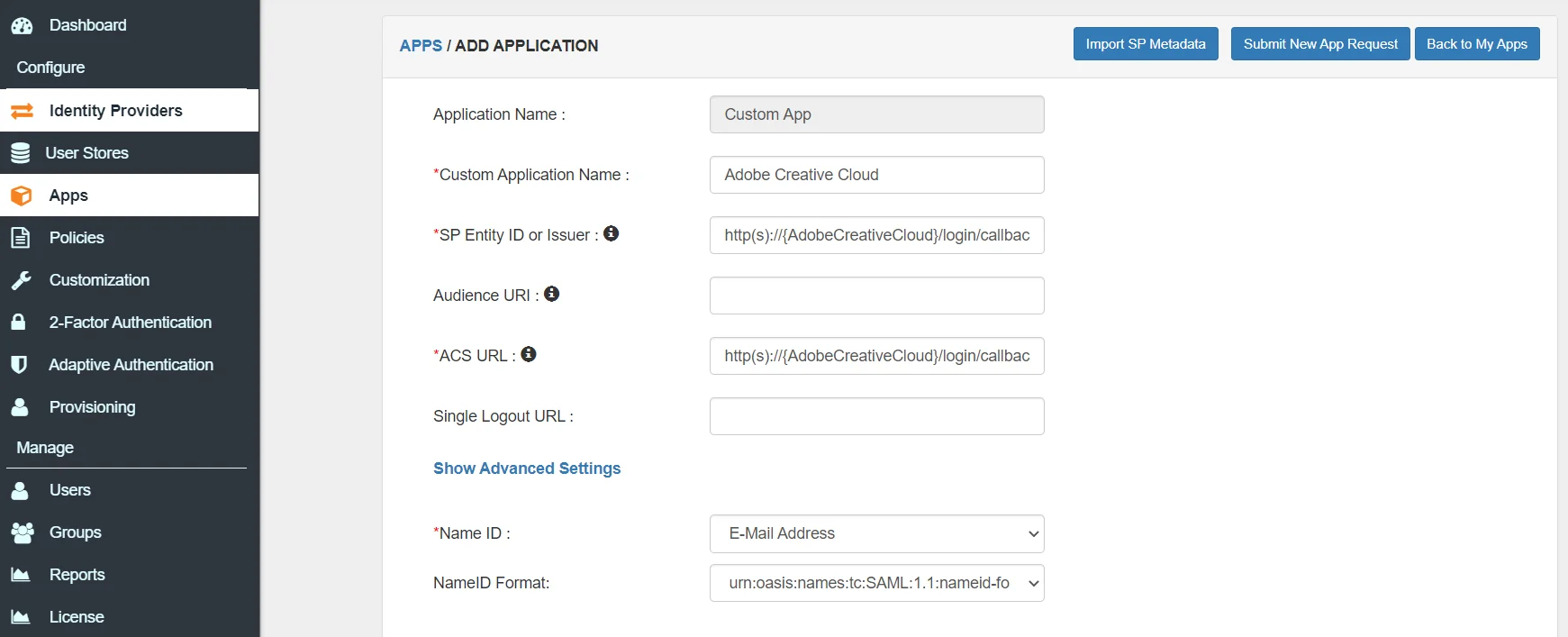Click the Dashboard gauge icon

pyautogui.click(x=22, y=26)
